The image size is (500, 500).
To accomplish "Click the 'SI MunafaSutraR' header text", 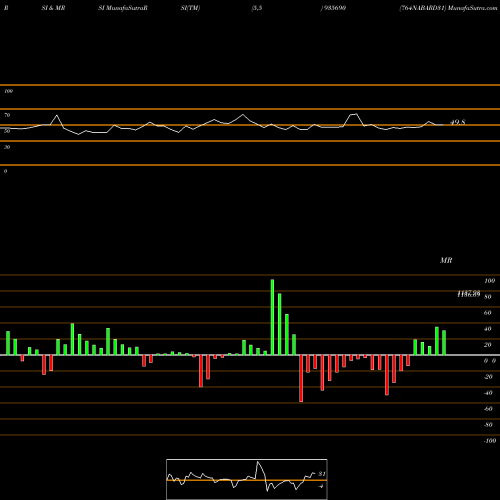I will point(123,8).
